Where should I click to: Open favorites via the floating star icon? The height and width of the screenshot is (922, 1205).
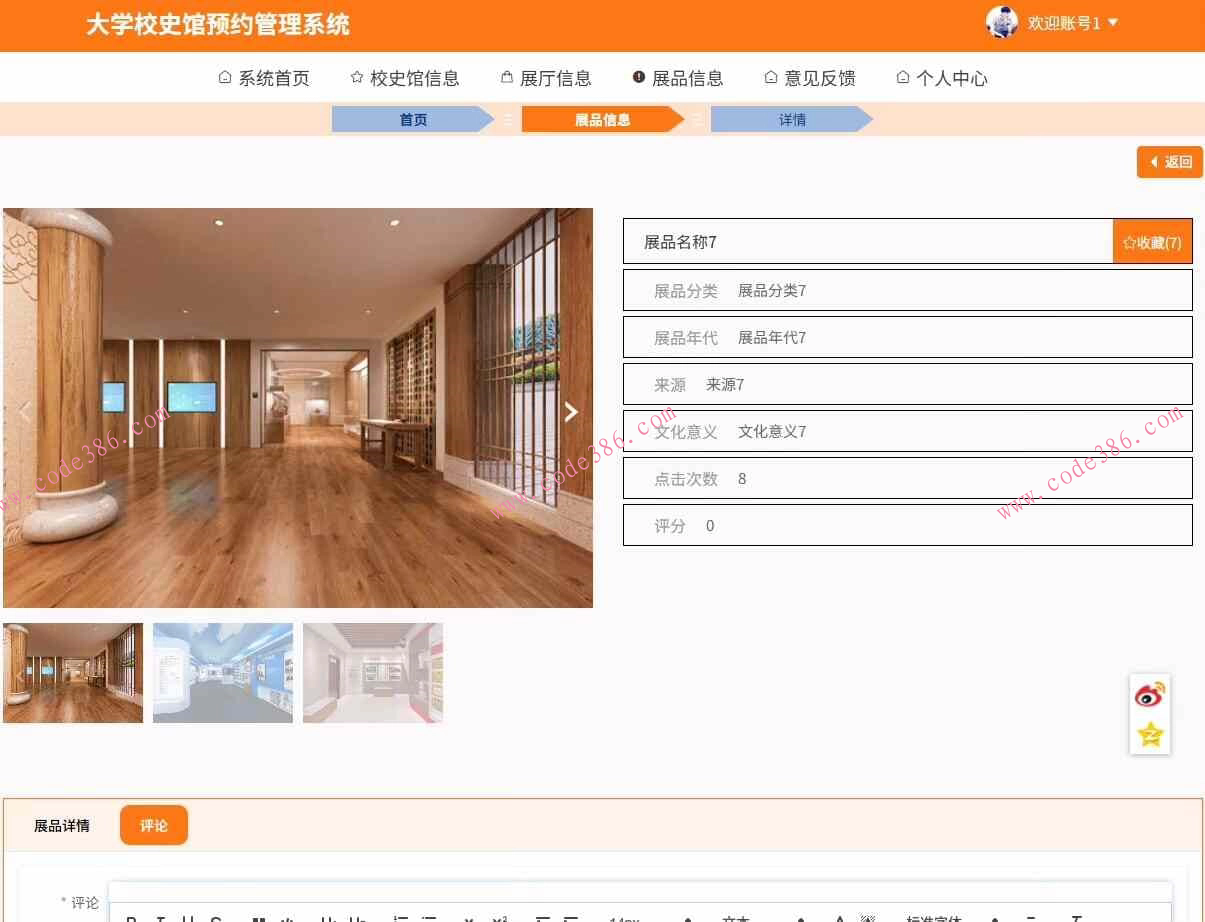coord(1149,734)
